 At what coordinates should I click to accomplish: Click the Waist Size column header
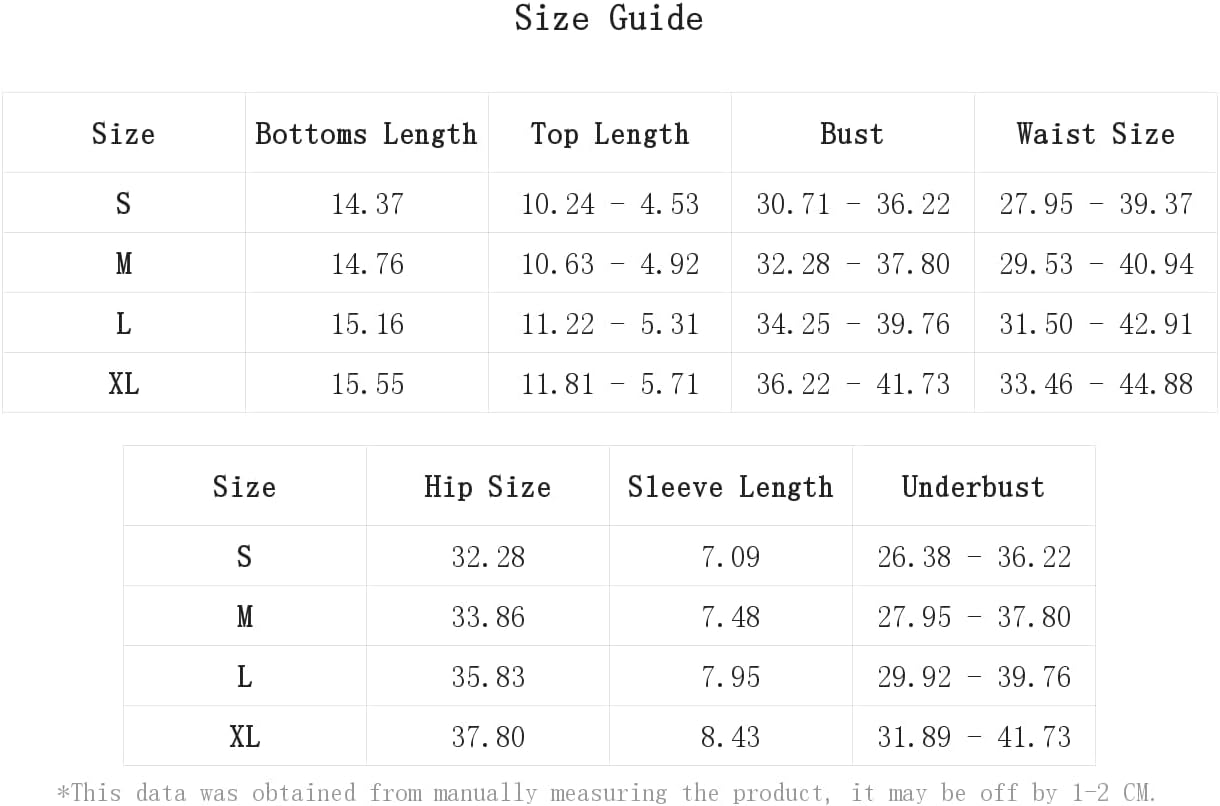pyautogui.click(x=1095, y=134)
